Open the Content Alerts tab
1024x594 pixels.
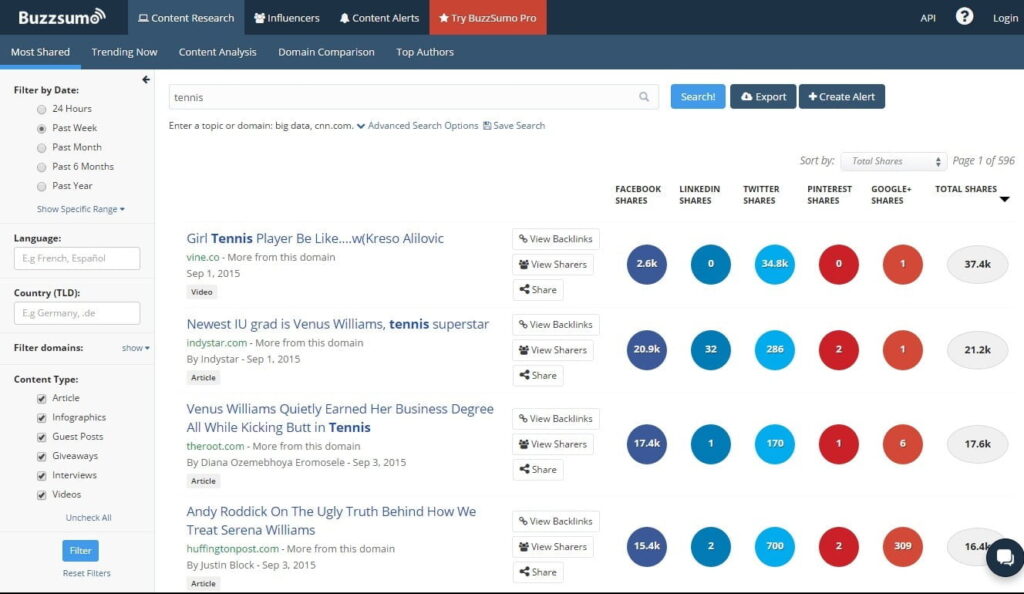click(x=379, y=18)
